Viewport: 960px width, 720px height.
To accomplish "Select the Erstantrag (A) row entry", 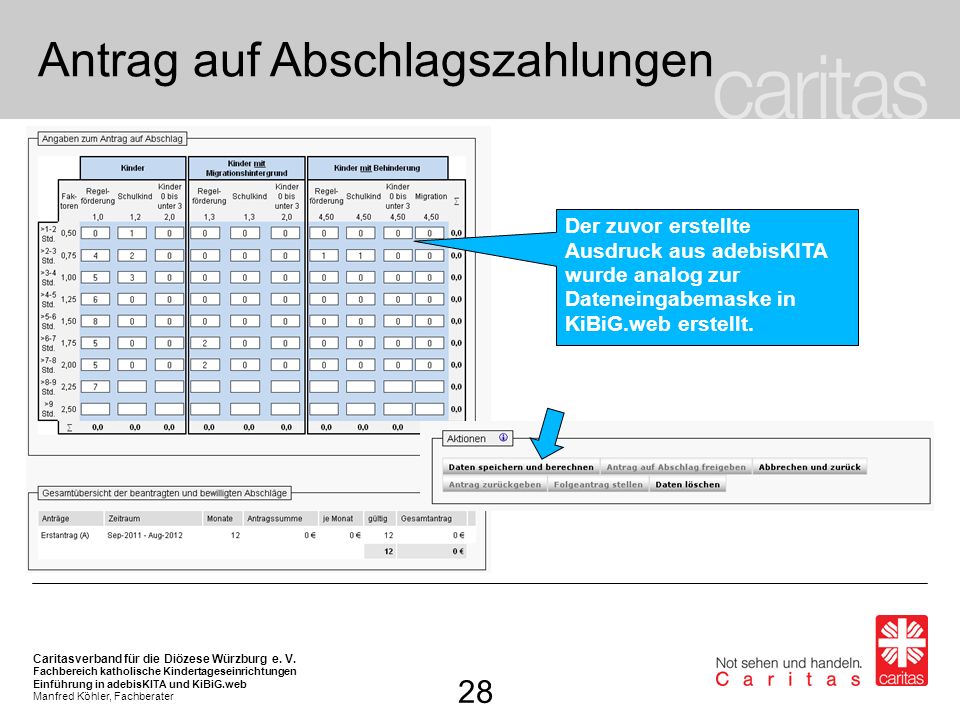I will click(65, 535).
